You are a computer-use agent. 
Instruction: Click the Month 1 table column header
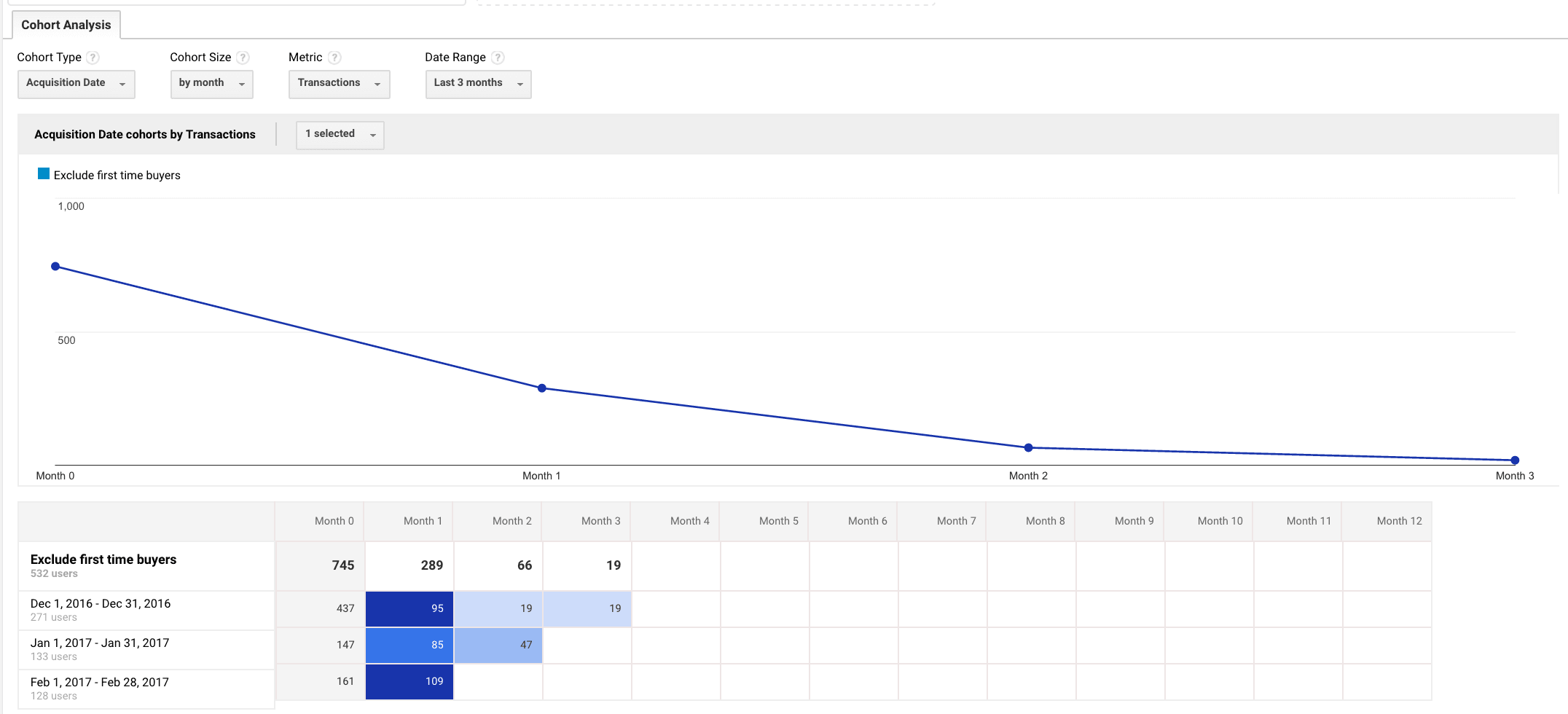(409, 521)
